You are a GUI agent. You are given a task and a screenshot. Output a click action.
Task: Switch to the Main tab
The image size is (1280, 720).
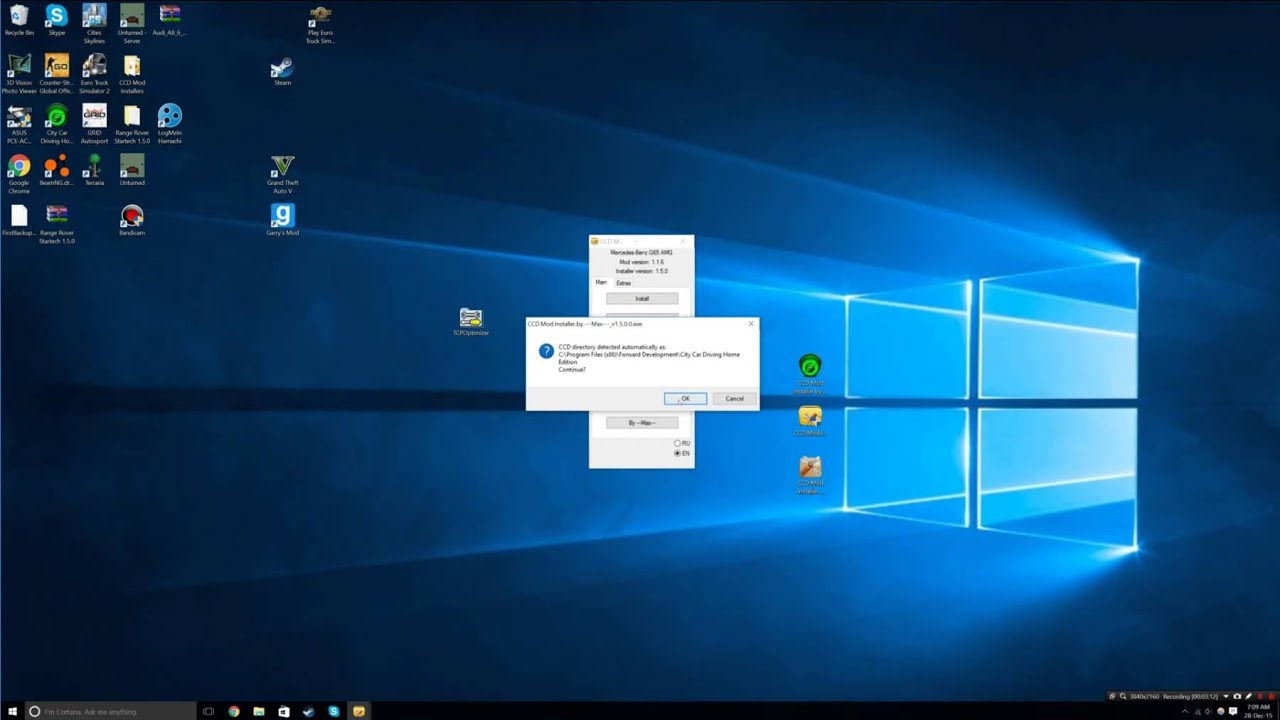(x=601, y=283)
